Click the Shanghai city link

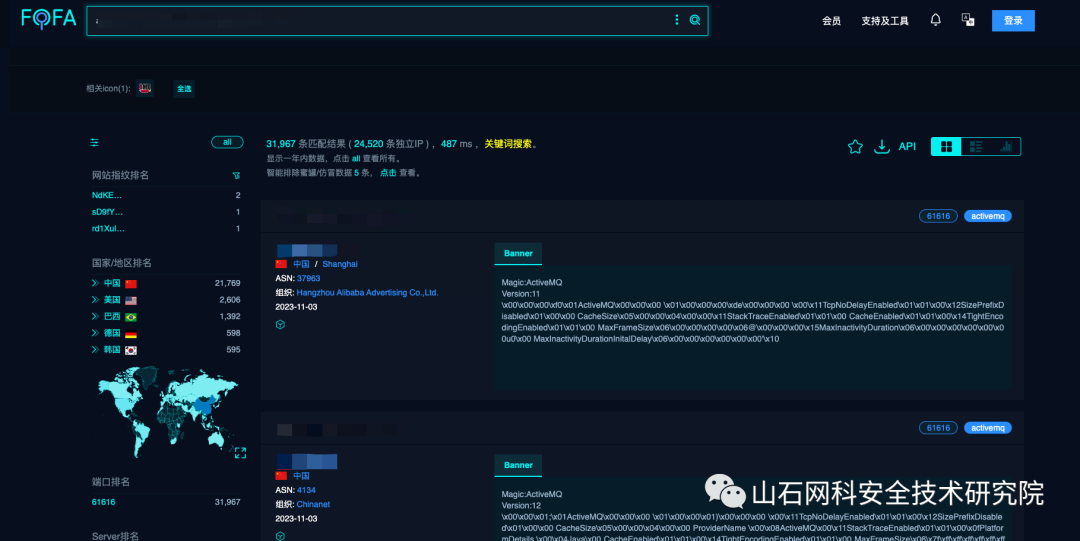pyautogui.click(x=340, y=264)
